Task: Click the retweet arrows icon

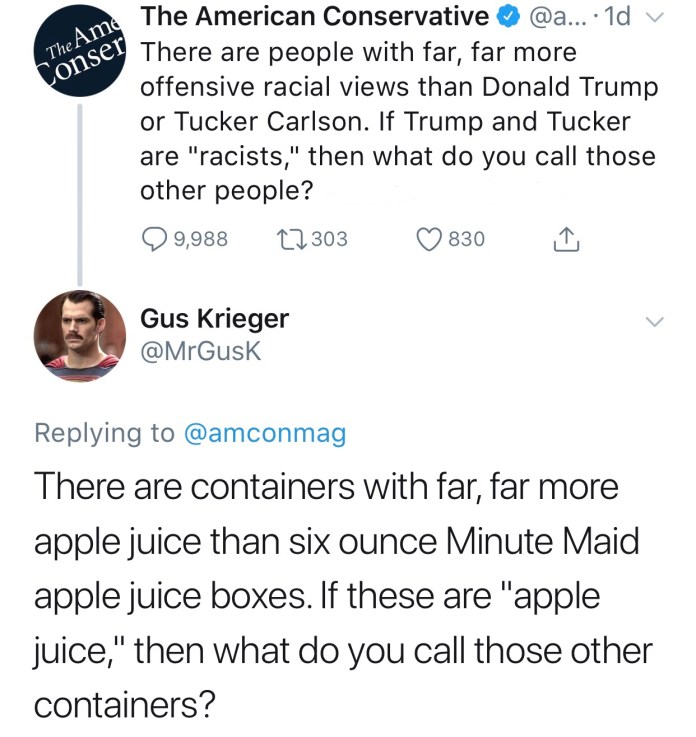Action: click(x=291, y=239)
